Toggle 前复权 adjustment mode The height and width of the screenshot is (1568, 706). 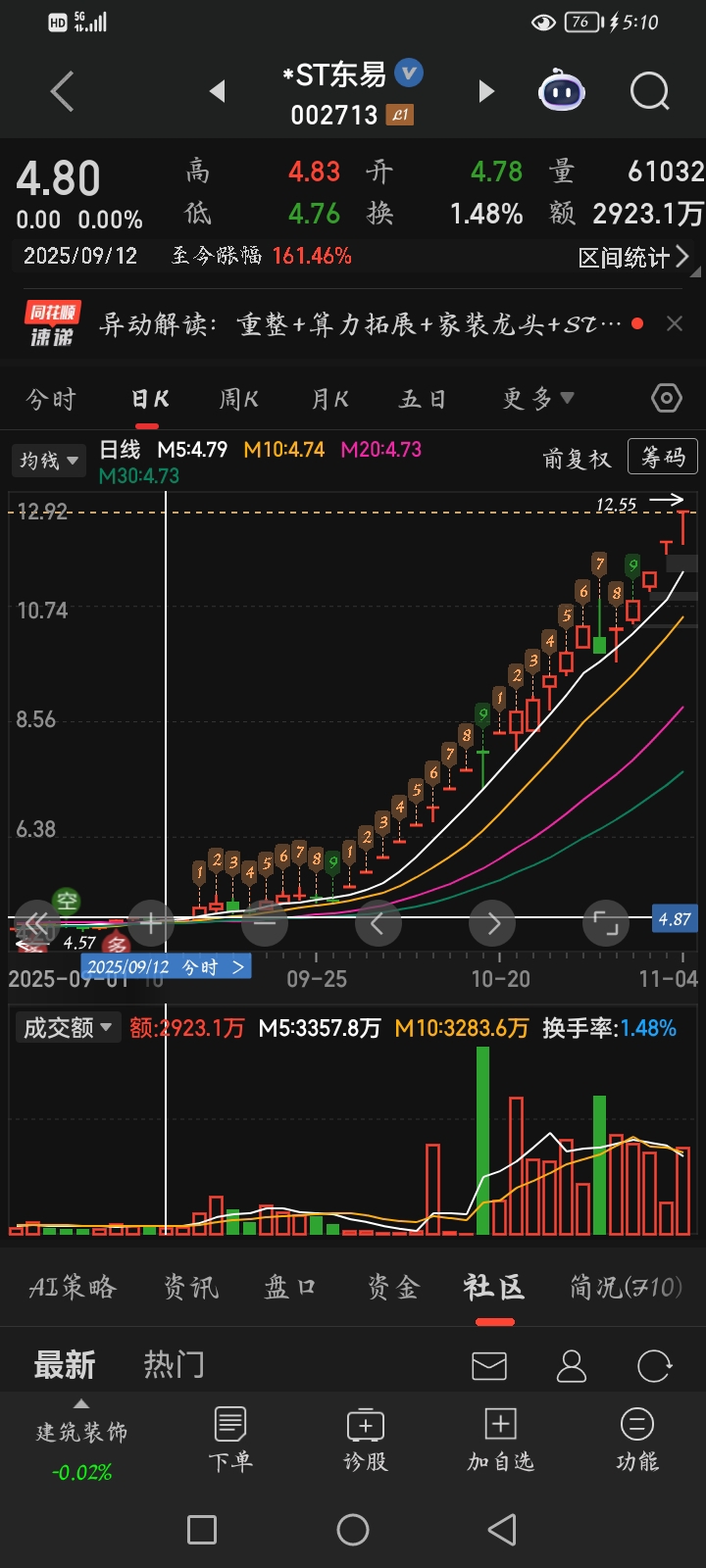coord(577,459)
